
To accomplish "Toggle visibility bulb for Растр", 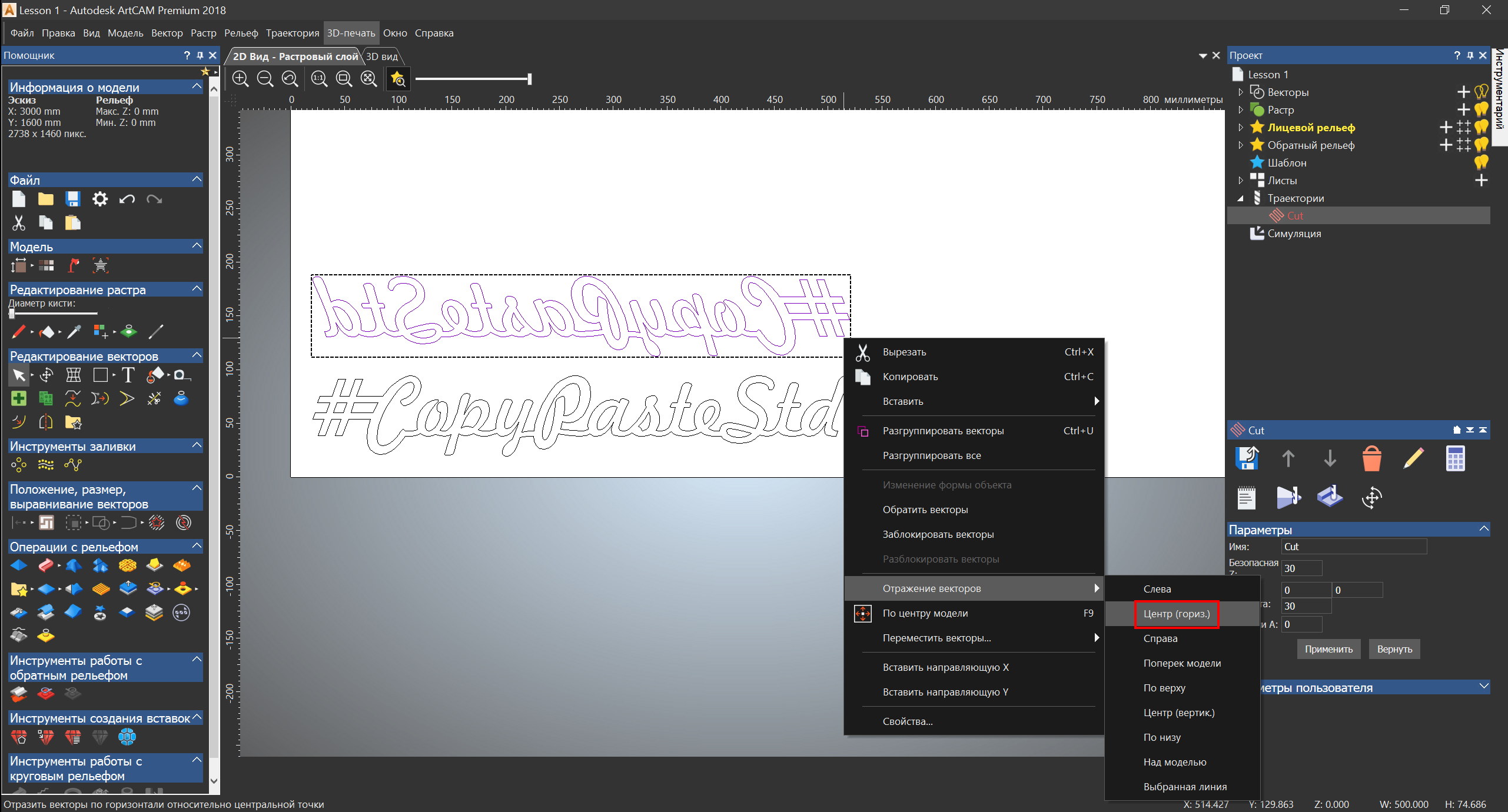I will [1482, 109].
